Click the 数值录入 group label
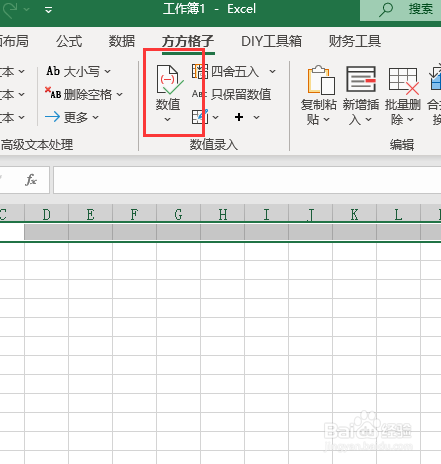441x464 pixels. click(x=214, y=145)
